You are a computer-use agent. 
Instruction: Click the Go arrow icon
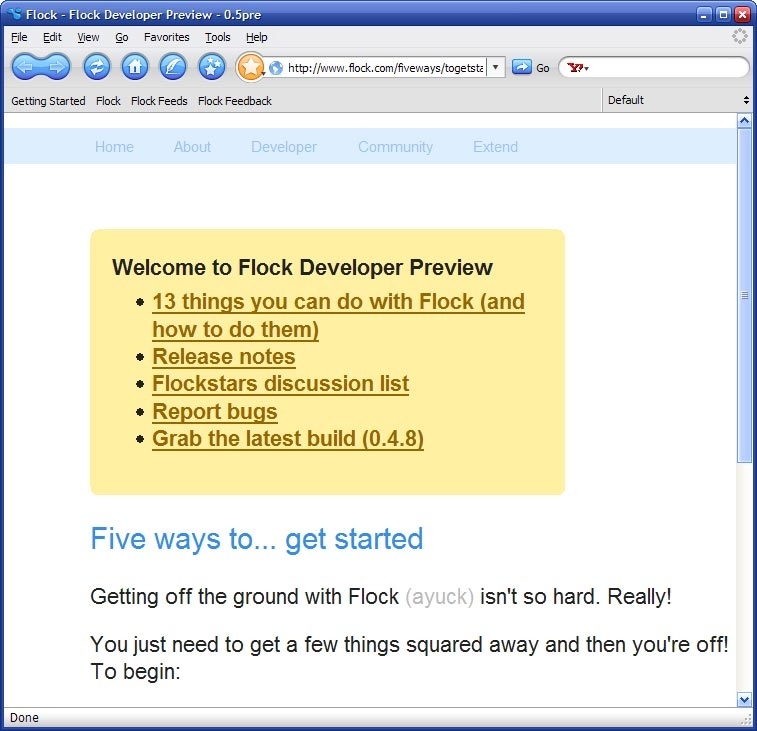tap(521, 67)
